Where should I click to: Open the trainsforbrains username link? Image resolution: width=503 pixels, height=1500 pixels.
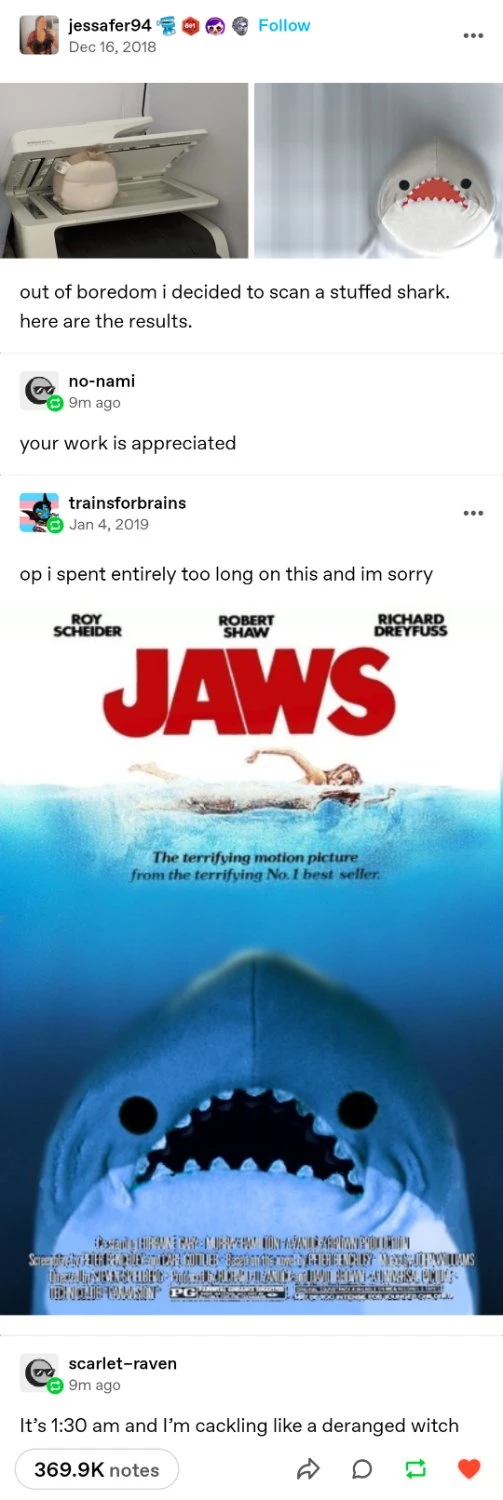coord(127,502)
